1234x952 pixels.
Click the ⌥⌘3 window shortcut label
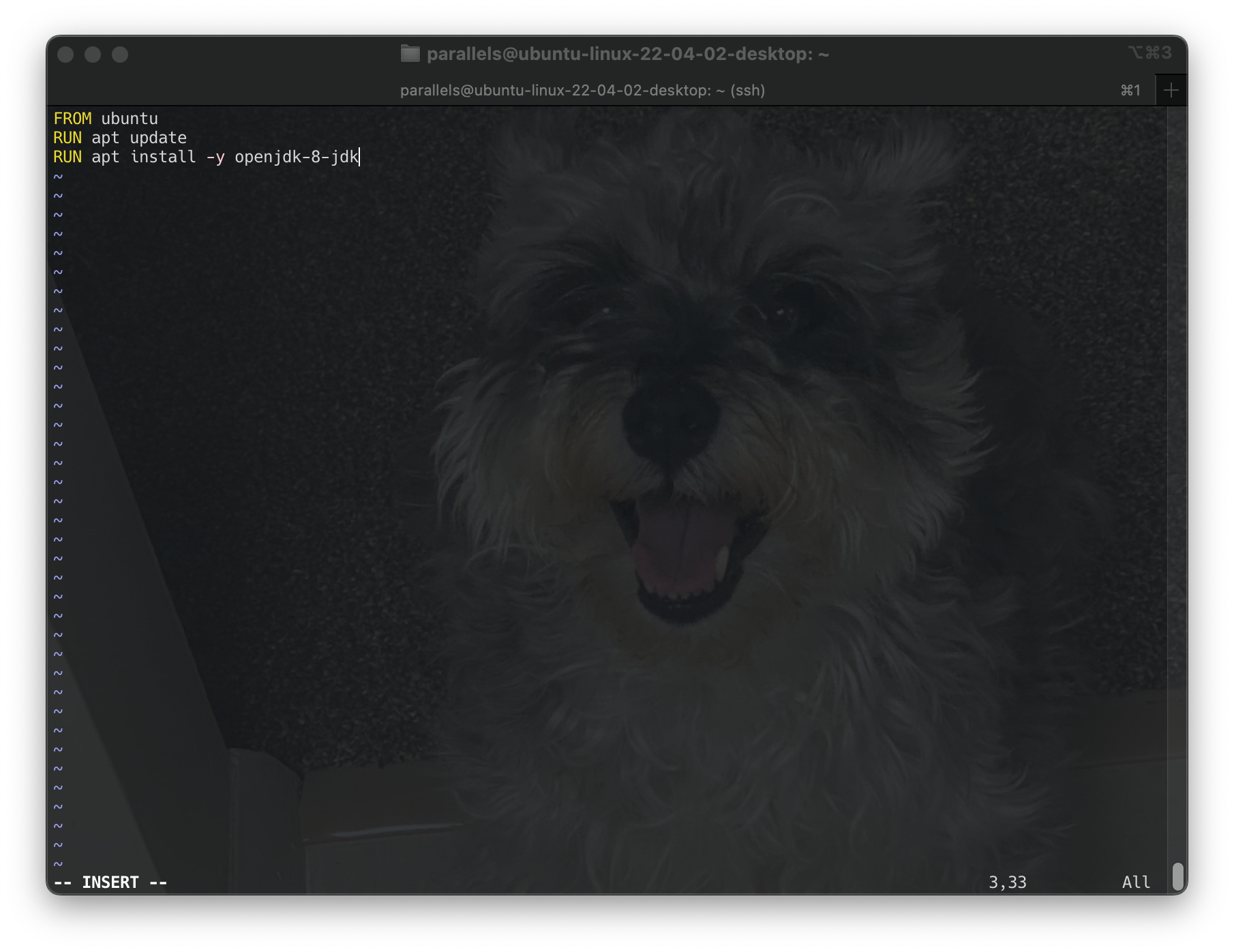1149,53
